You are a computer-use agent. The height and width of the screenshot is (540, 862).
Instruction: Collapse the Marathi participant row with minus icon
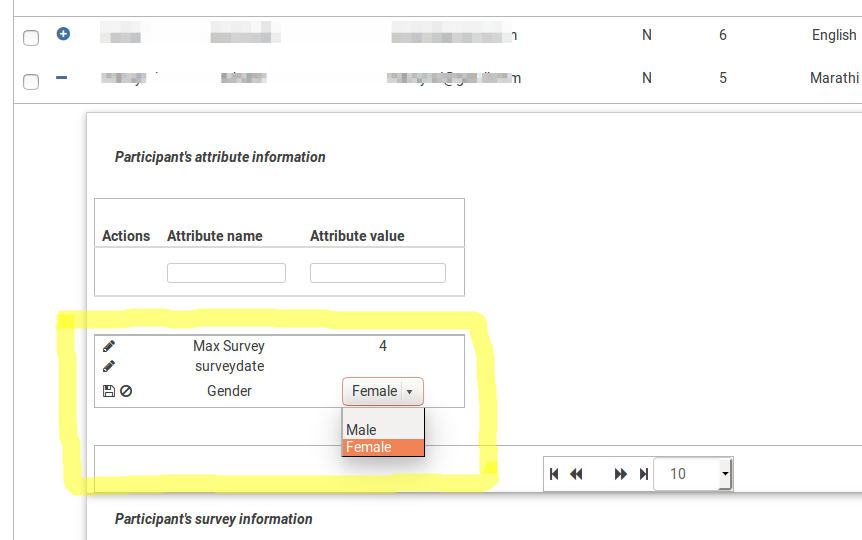pyautogui.click(x=62, y=77)
